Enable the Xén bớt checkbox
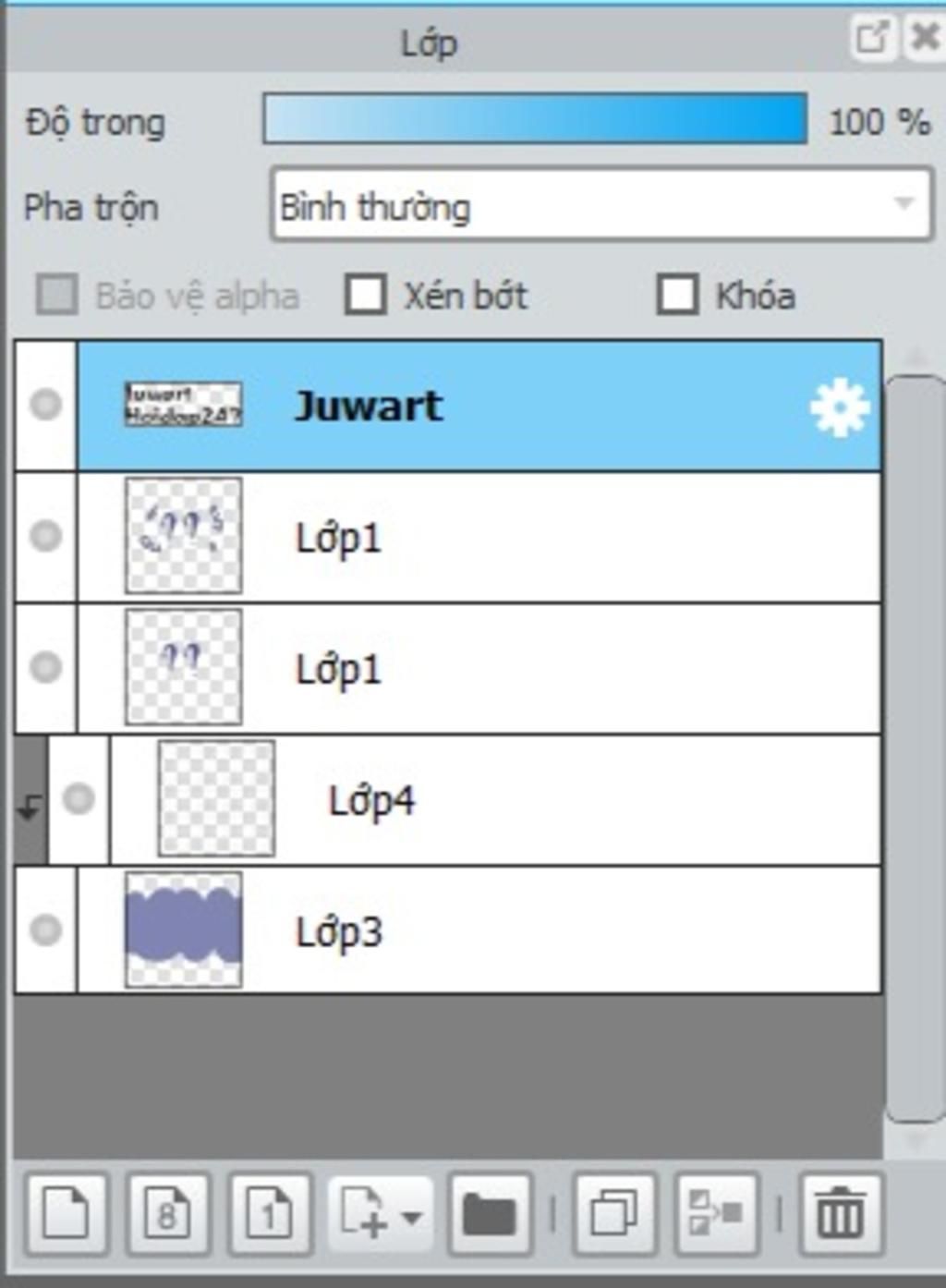 tap(365, 296)
